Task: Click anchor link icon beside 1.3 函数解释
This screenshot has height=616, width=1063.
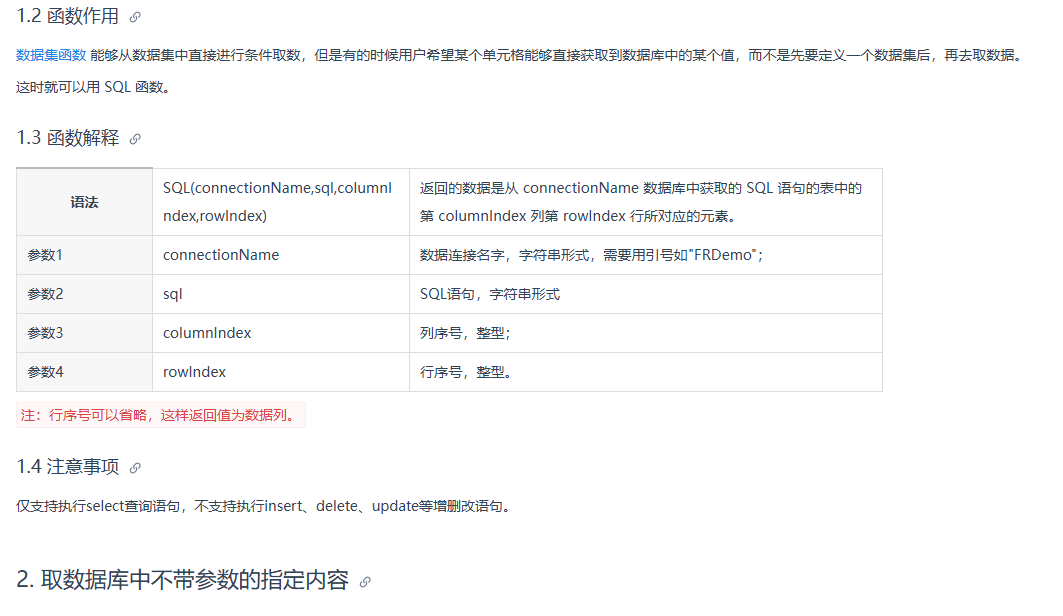Action: pos(135,139)
